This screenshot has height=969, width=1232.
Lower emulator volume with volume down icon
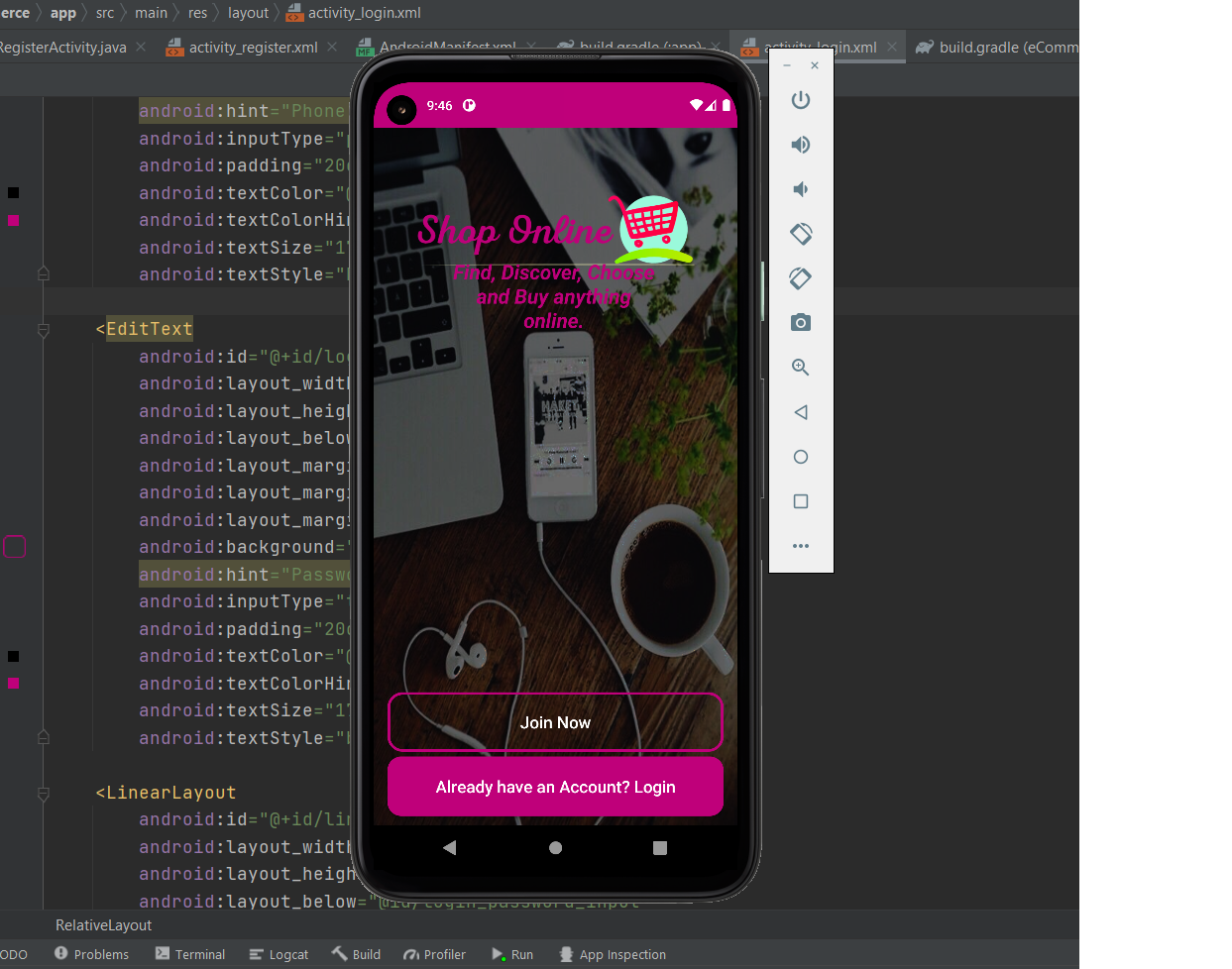point(801,189)
